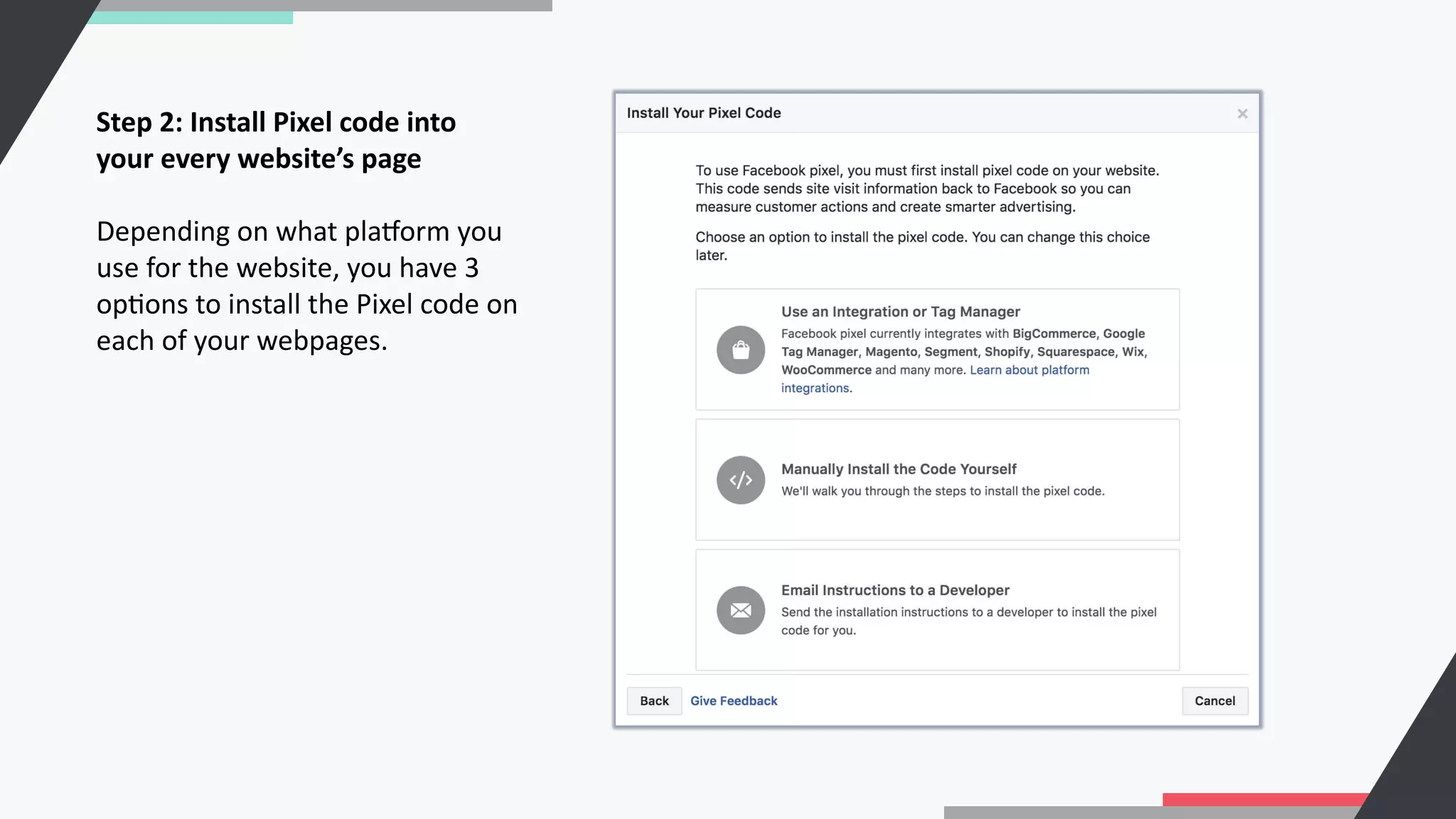The width and height of the screenshot is (1456, 819).
Task: Click the 'To use Facebook pixel' intro paragraph
Action: pyautogui.click(x=926, y=188)
